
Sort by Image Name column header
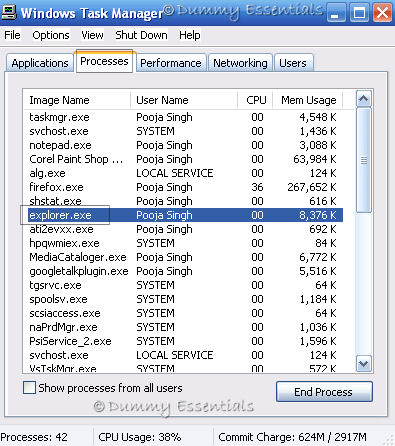(77, 100)
